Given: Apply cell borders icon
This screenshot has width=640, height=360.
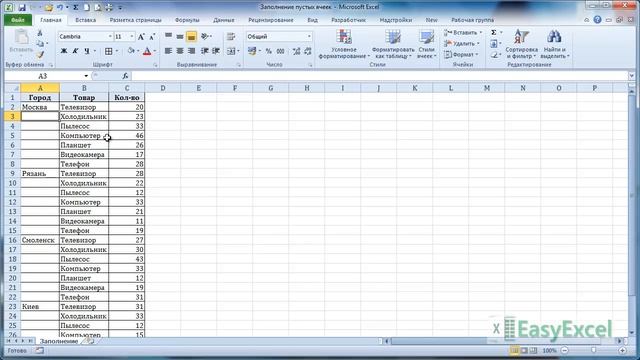Looking at the screenshot, I should 108,51.
